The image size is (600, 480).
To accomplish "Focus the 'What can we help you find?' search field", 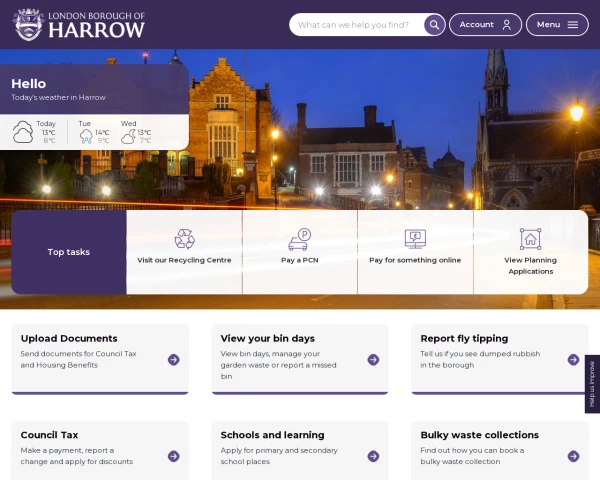I will (x=357, y=25).
